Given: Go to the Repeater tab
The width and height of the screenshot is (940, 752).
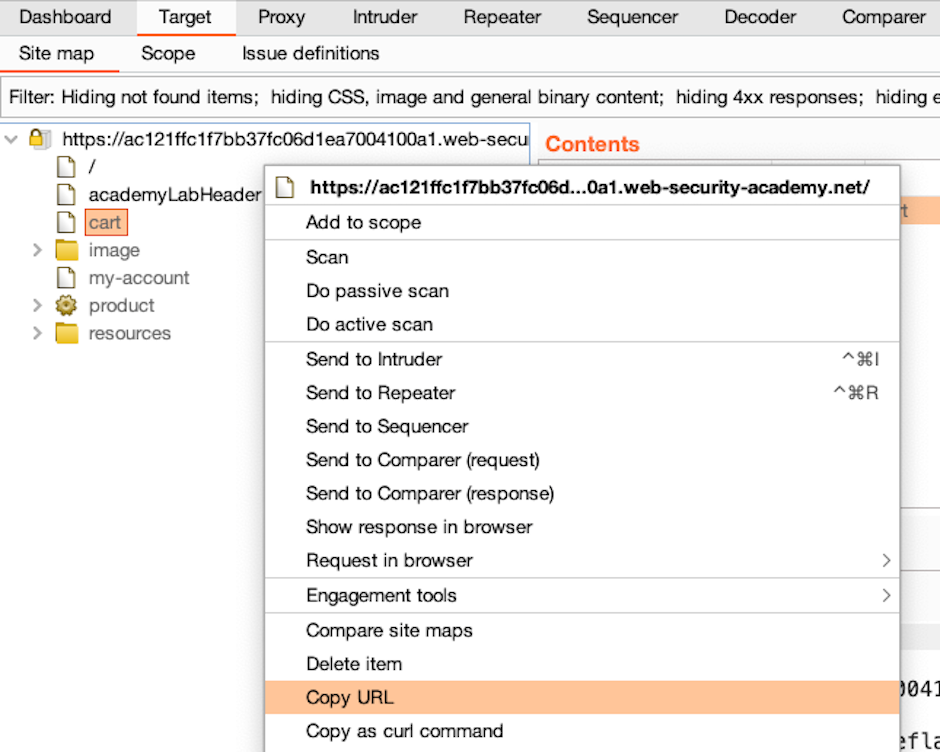Looking at the screenshot, I should coord(502,17).
